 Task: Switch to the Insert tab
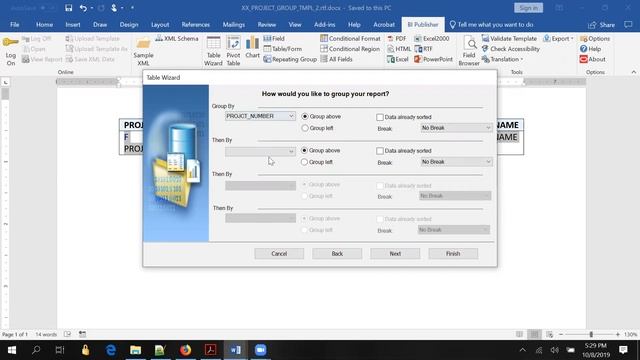[73, 24]
